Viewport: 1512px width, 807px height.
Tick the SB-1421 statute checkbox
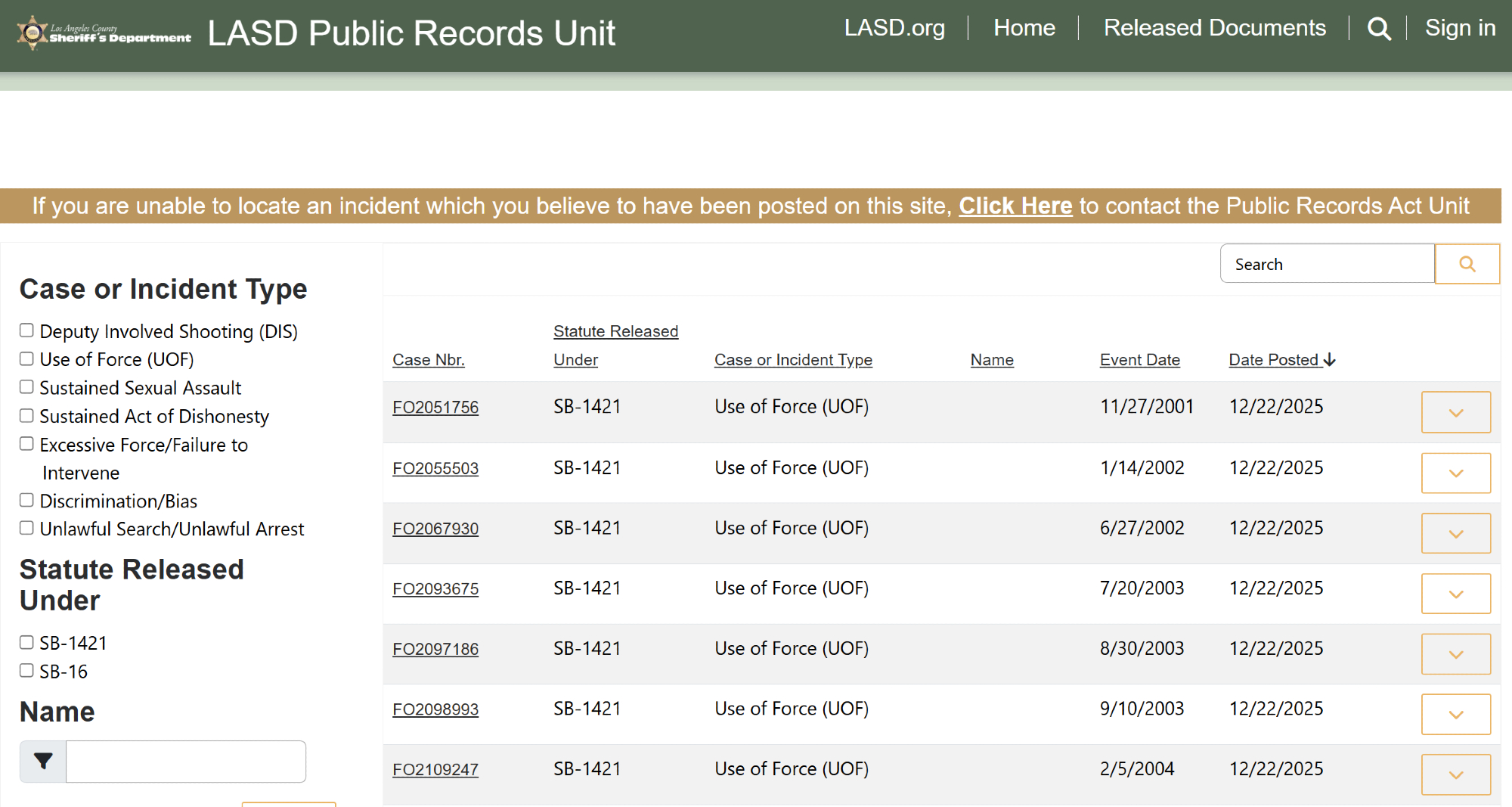[26, 642]
